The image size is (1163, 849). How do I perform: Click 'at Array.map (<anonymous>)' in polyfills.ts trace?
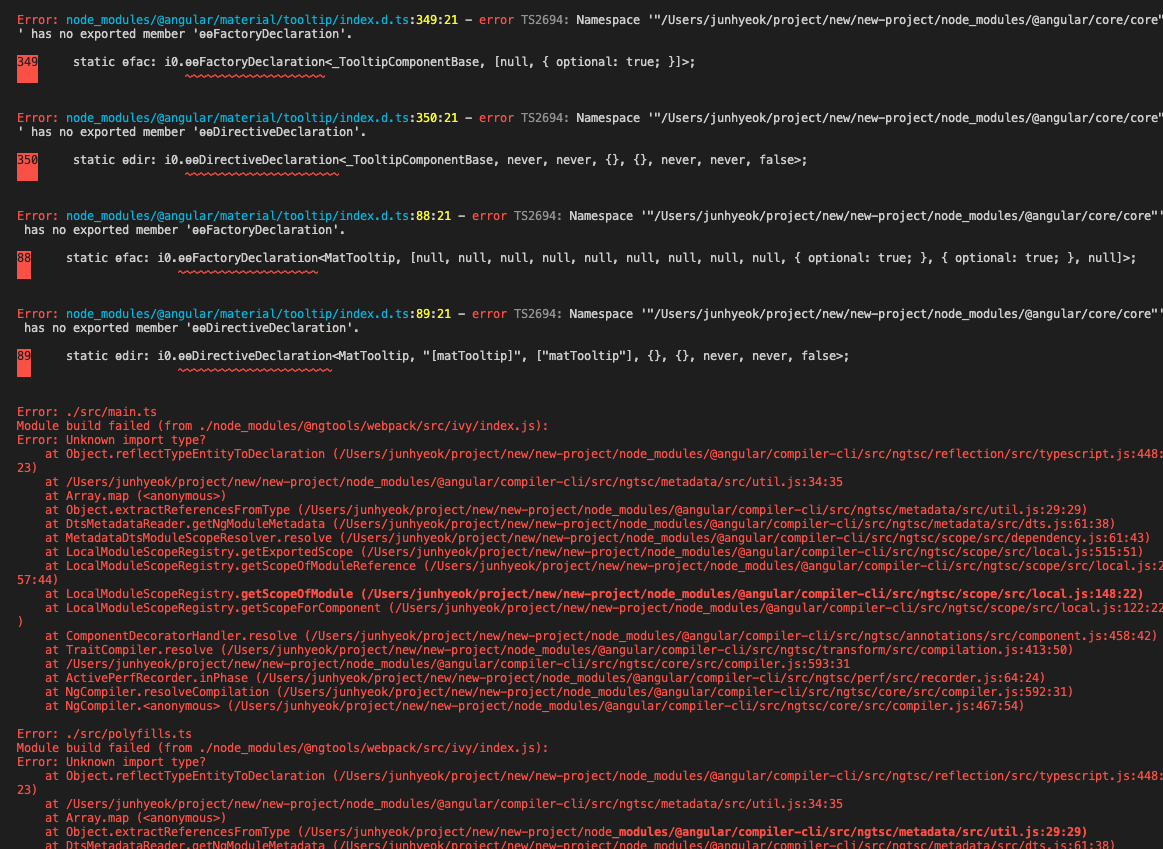tap(136, 818)
